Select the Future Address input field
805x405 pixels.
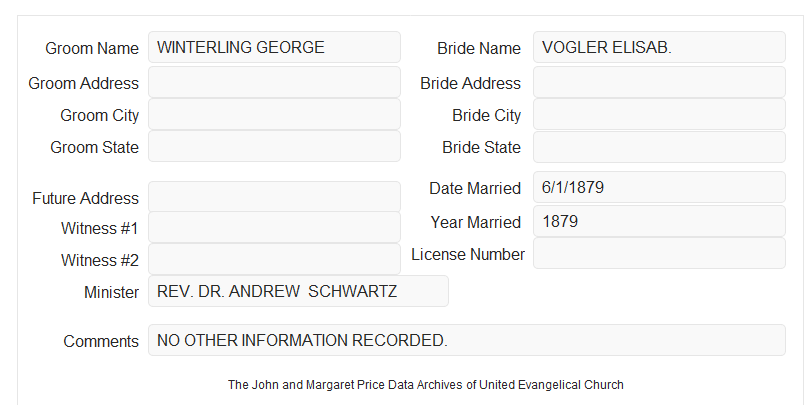coord(274,197)
